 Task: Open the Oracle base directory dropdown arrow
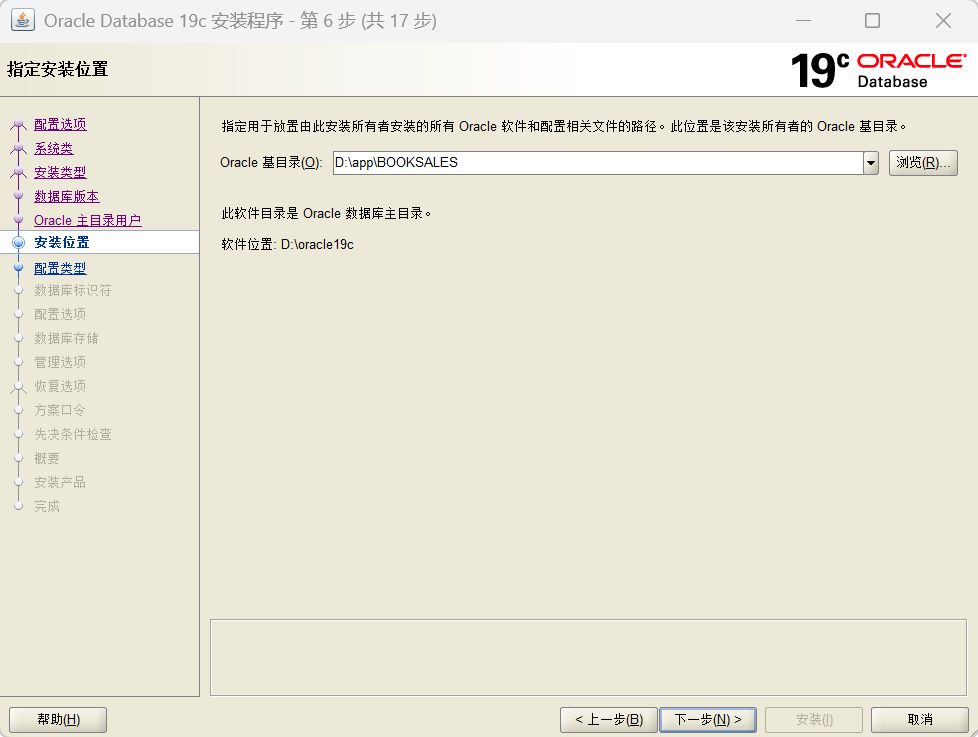[x=871, y=163]
